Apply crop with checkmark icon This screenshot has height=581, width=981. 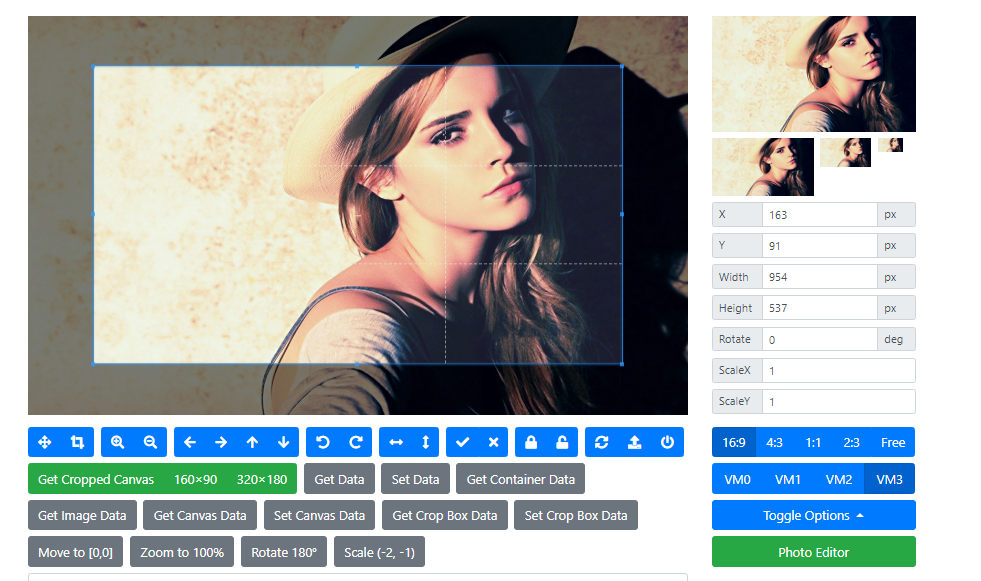pos(462,442)
